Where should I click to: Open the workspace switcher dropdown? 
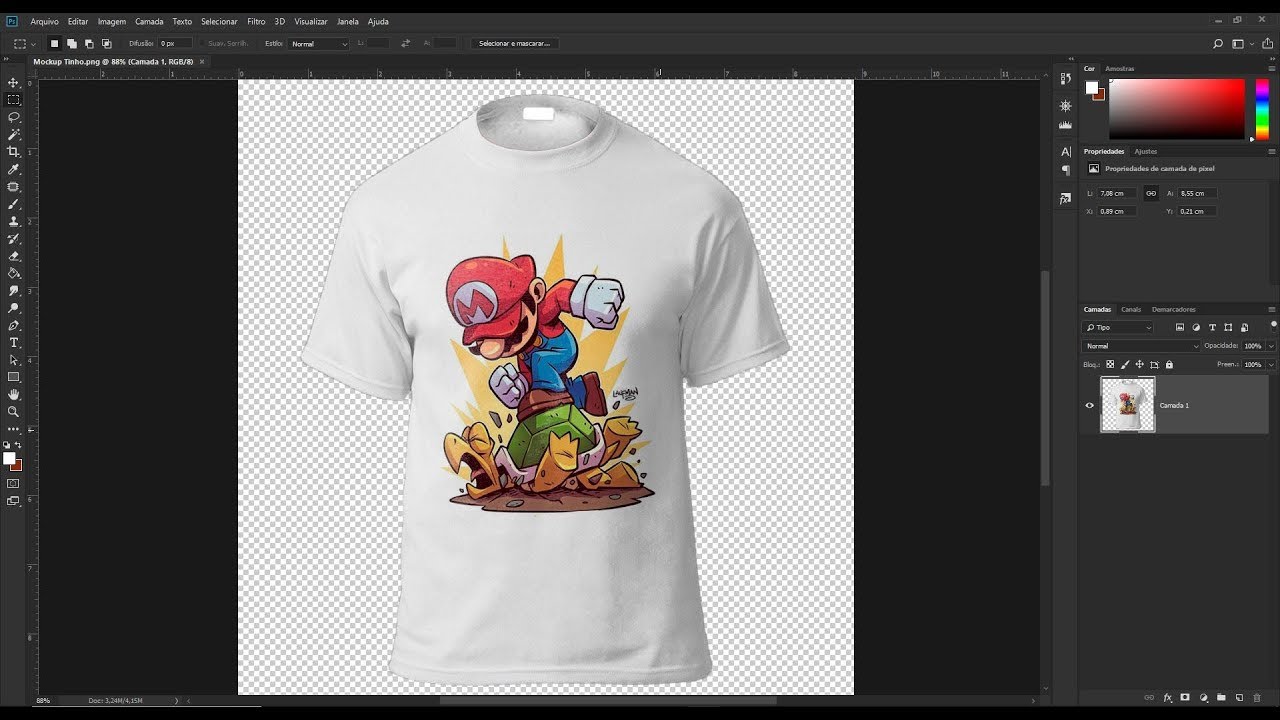(1241, 44)
